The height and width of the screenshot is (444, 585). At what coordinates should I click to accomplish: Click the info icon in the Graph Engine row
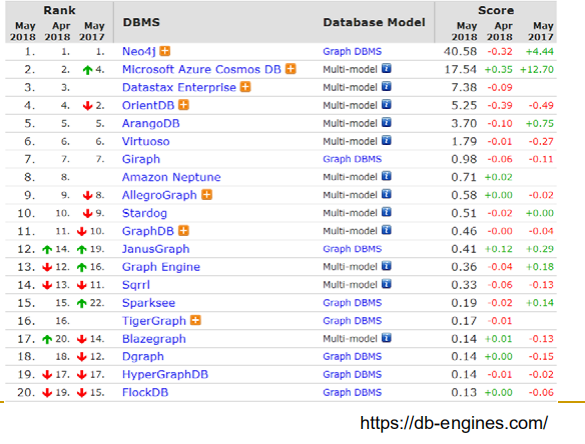[x=387, y=266]
